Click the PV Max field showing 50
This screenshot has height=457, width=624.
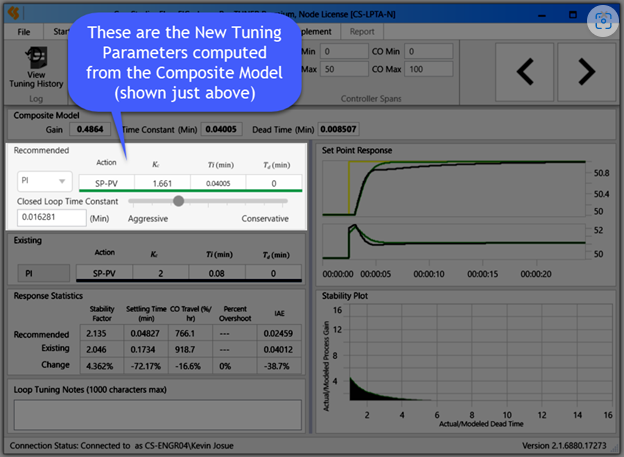tap(344, 69)
